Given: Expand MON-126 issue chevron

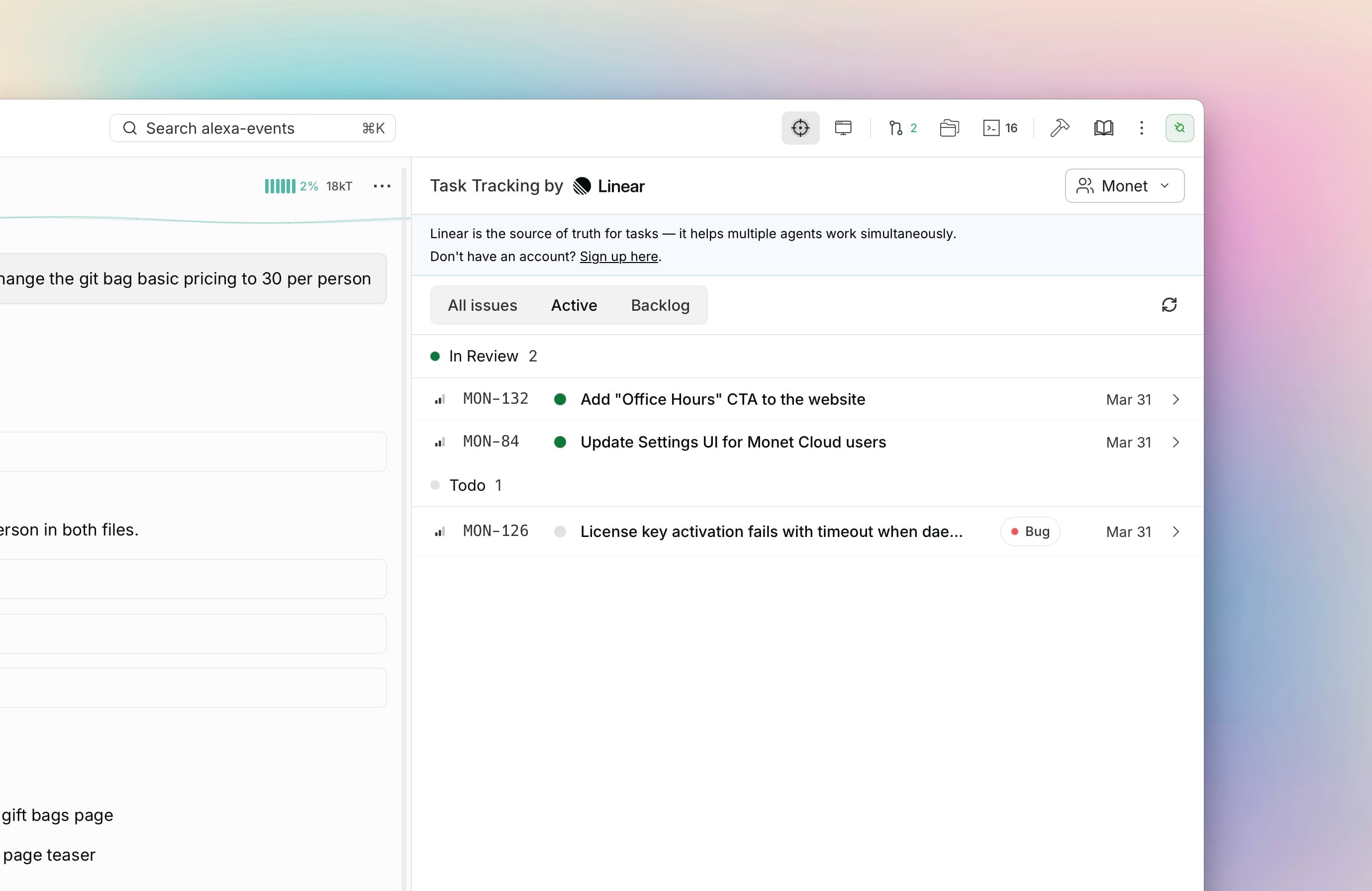Looking at the screenshot, I should 1176,532.
